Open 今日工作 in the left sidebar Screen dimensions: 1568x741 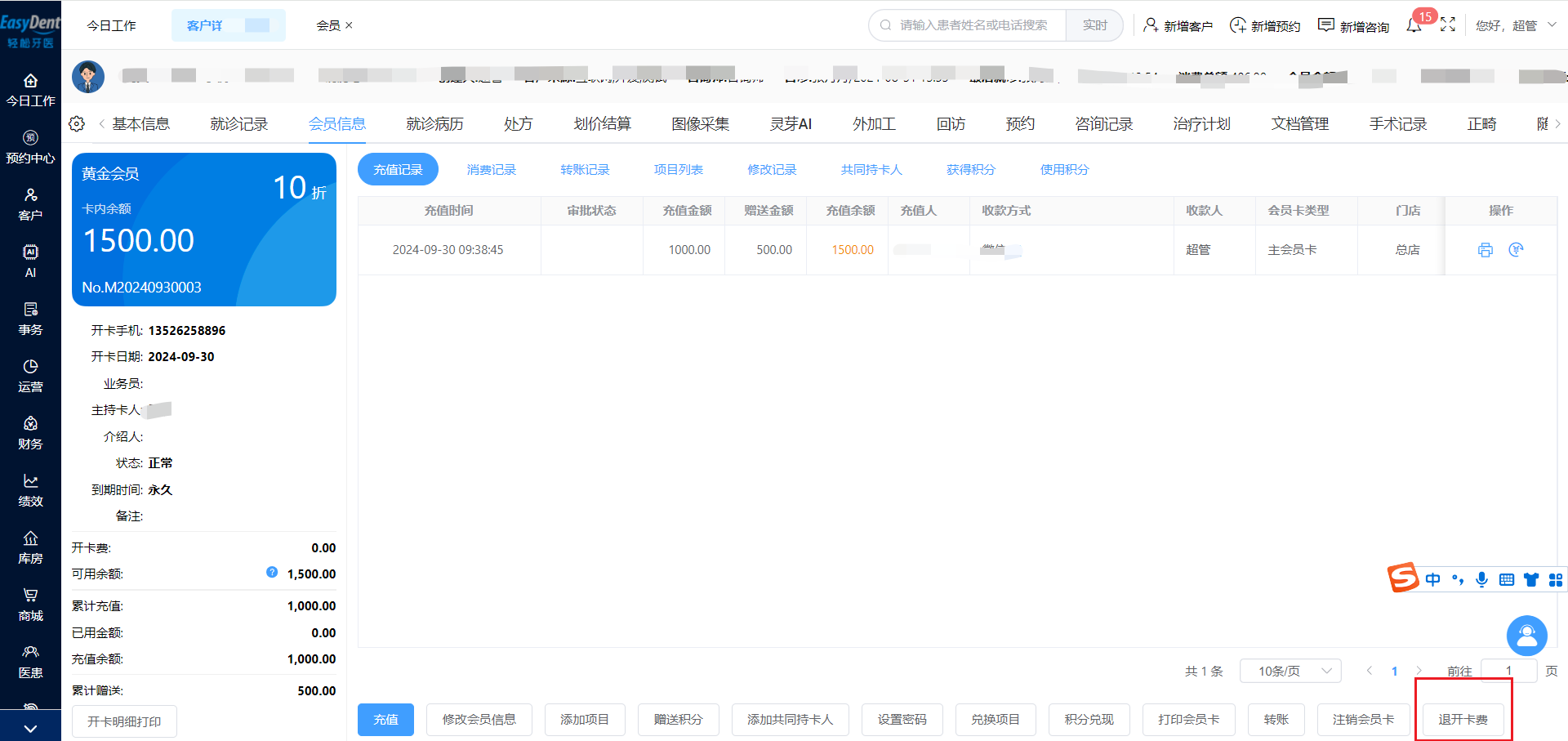click(30, 90)
